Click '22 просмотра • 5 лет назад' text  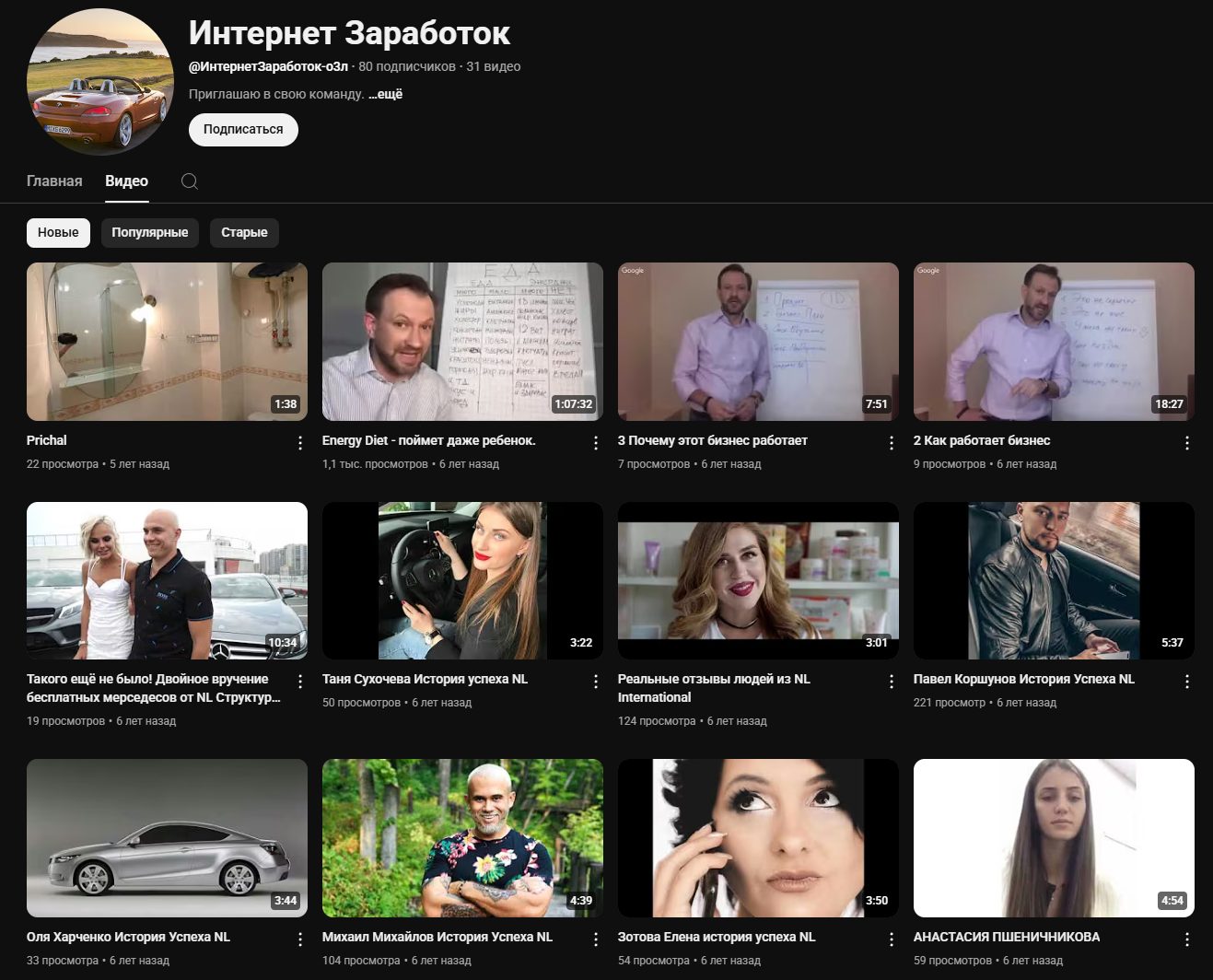98,464
